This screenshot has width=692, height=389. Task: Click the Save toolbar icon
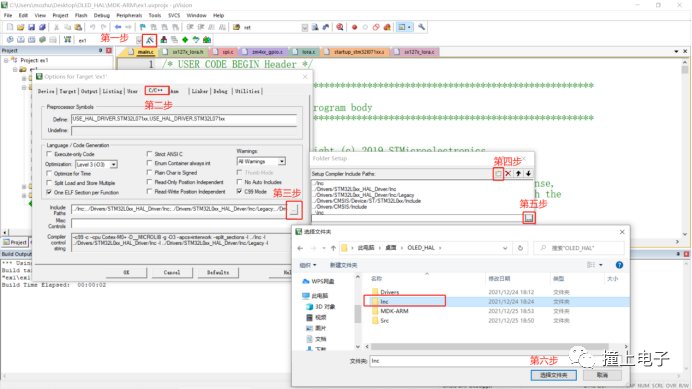(31, 27)
